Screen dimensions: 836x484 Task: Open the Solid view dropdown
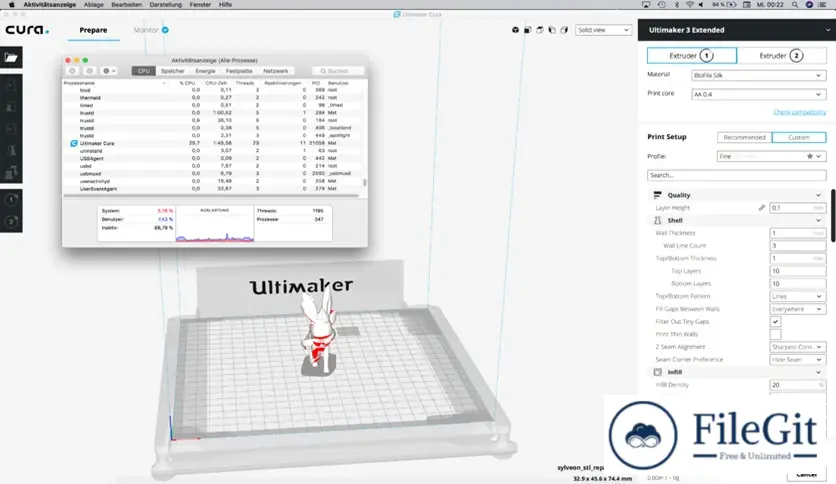pyautogui.click(x=604, y=30)
